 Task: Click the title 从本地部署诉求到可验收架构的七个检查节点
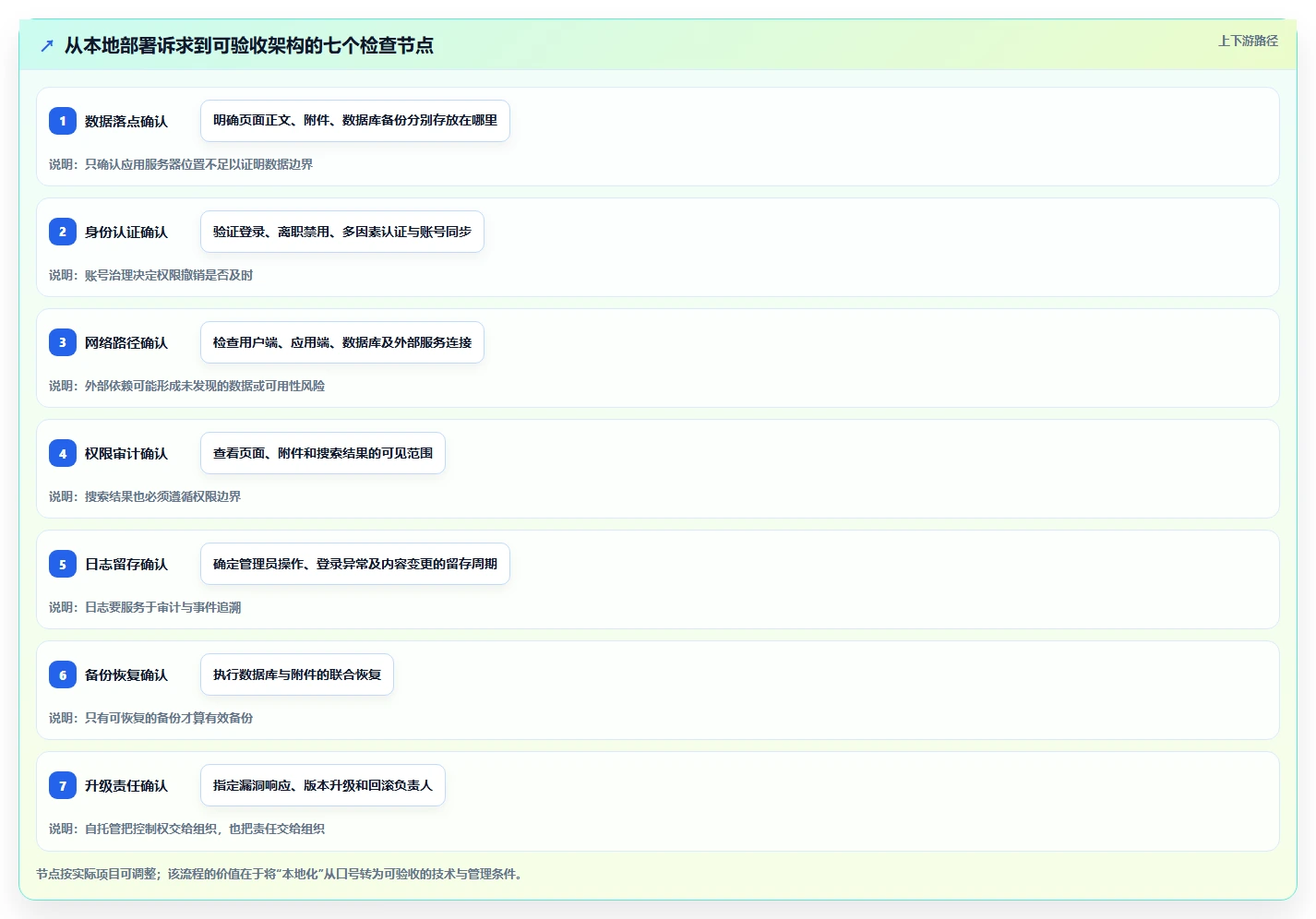coord(249,45)
